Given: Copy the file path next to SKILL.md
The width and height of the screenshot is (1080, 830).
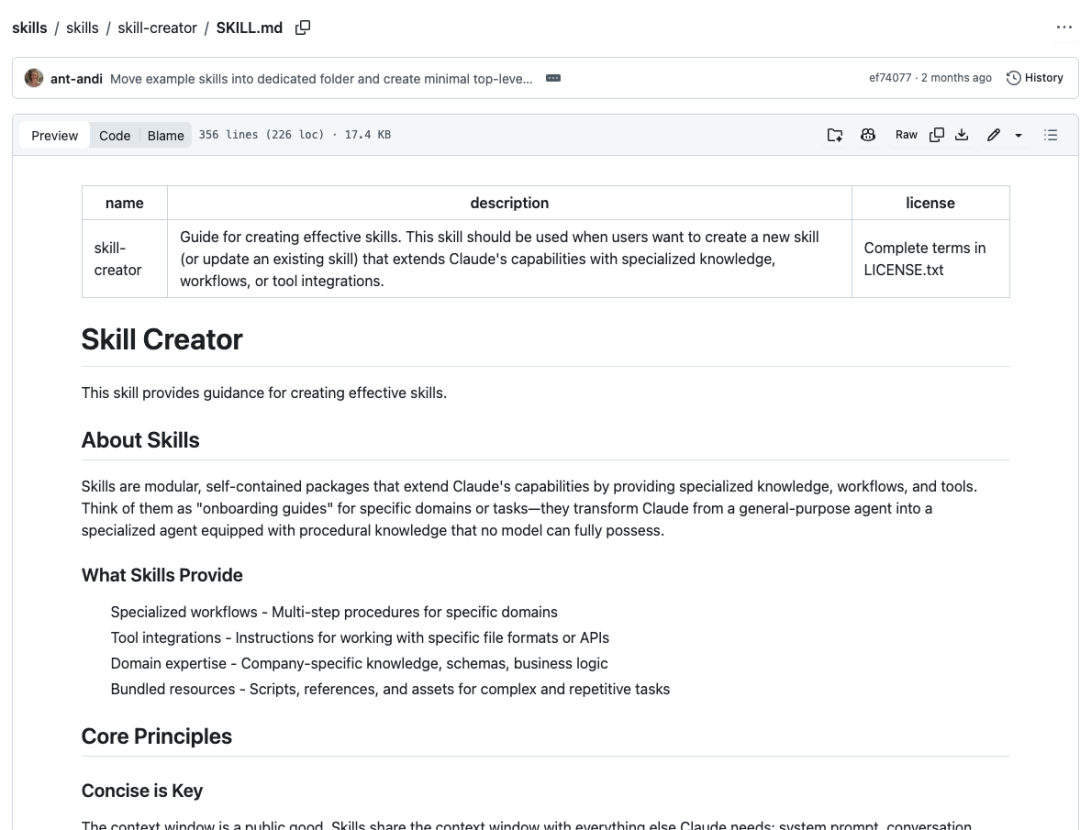Looking at the screenshot, I should [302, 28].
